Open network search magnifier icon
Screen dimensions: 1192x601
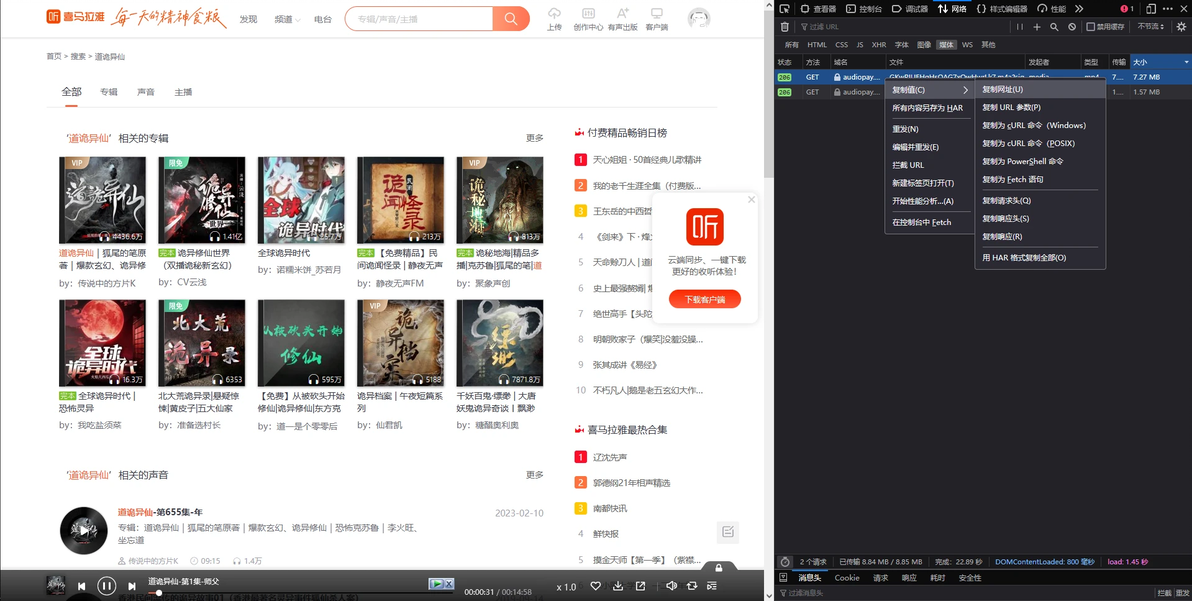pyautogui.click(x=1054, y=27)
